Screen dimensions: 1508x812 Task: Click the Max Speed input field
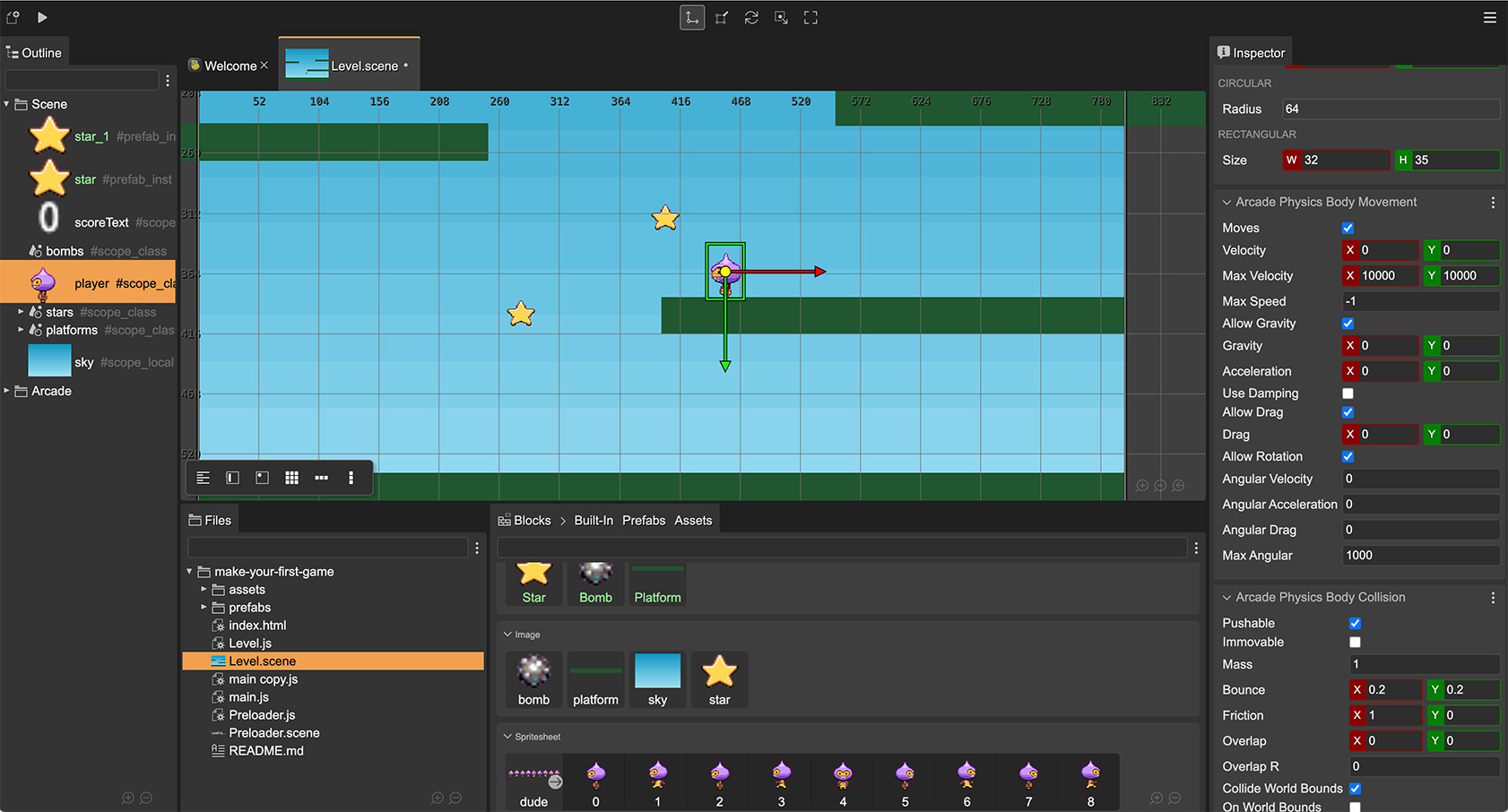point(1420,301)
